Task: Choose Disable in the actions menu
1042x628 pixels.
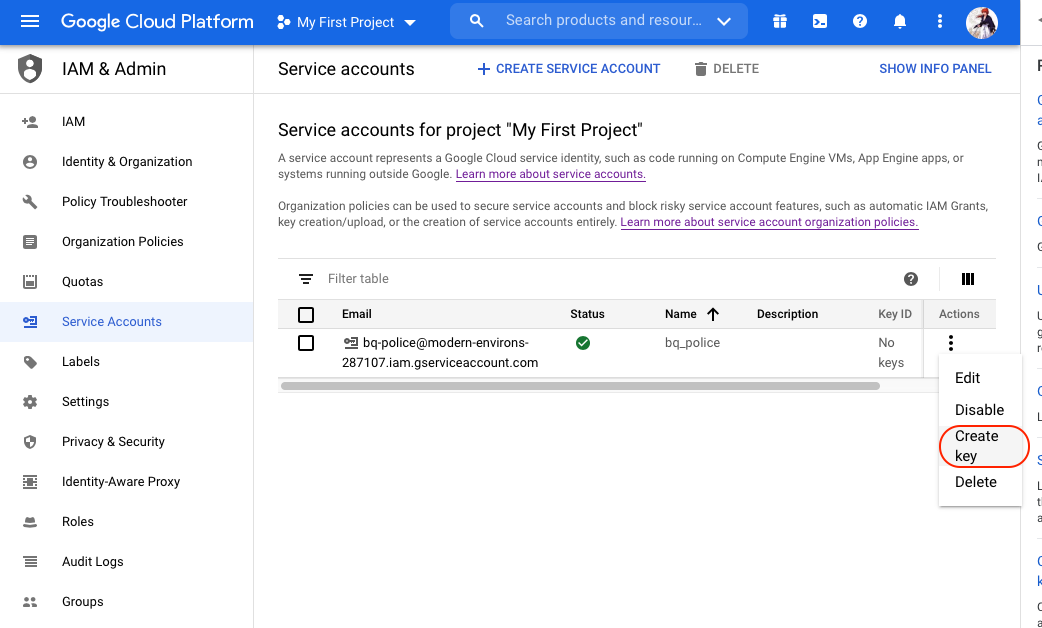Action: [x=979, y=410]
